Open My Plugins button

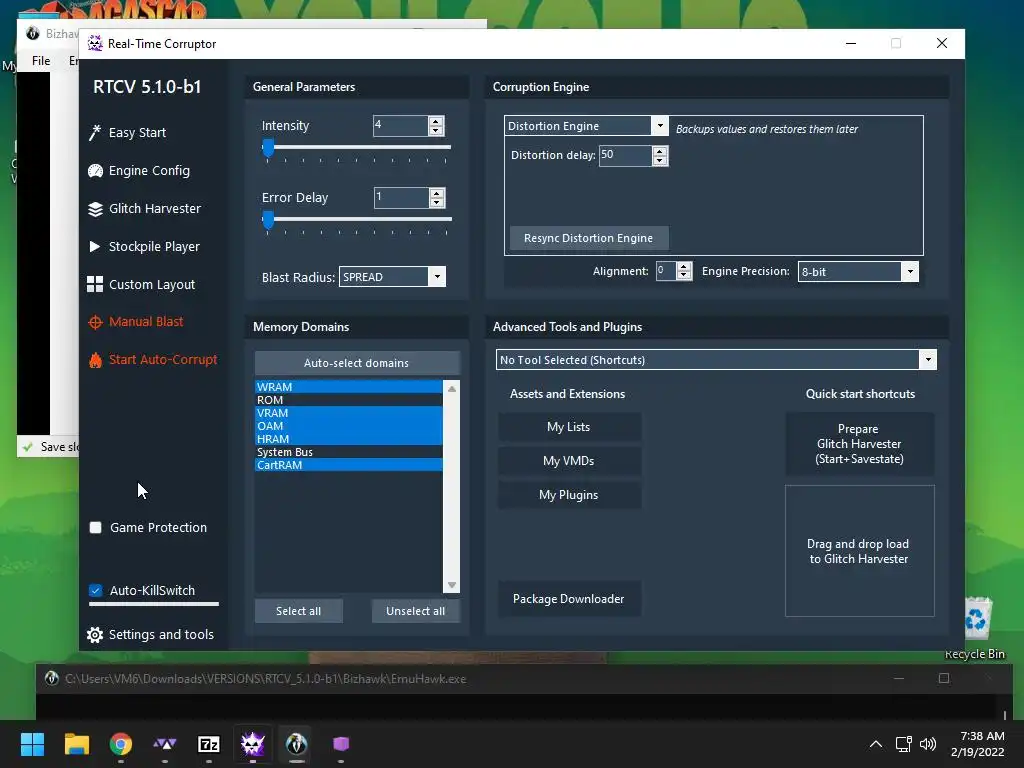(569, 495)
